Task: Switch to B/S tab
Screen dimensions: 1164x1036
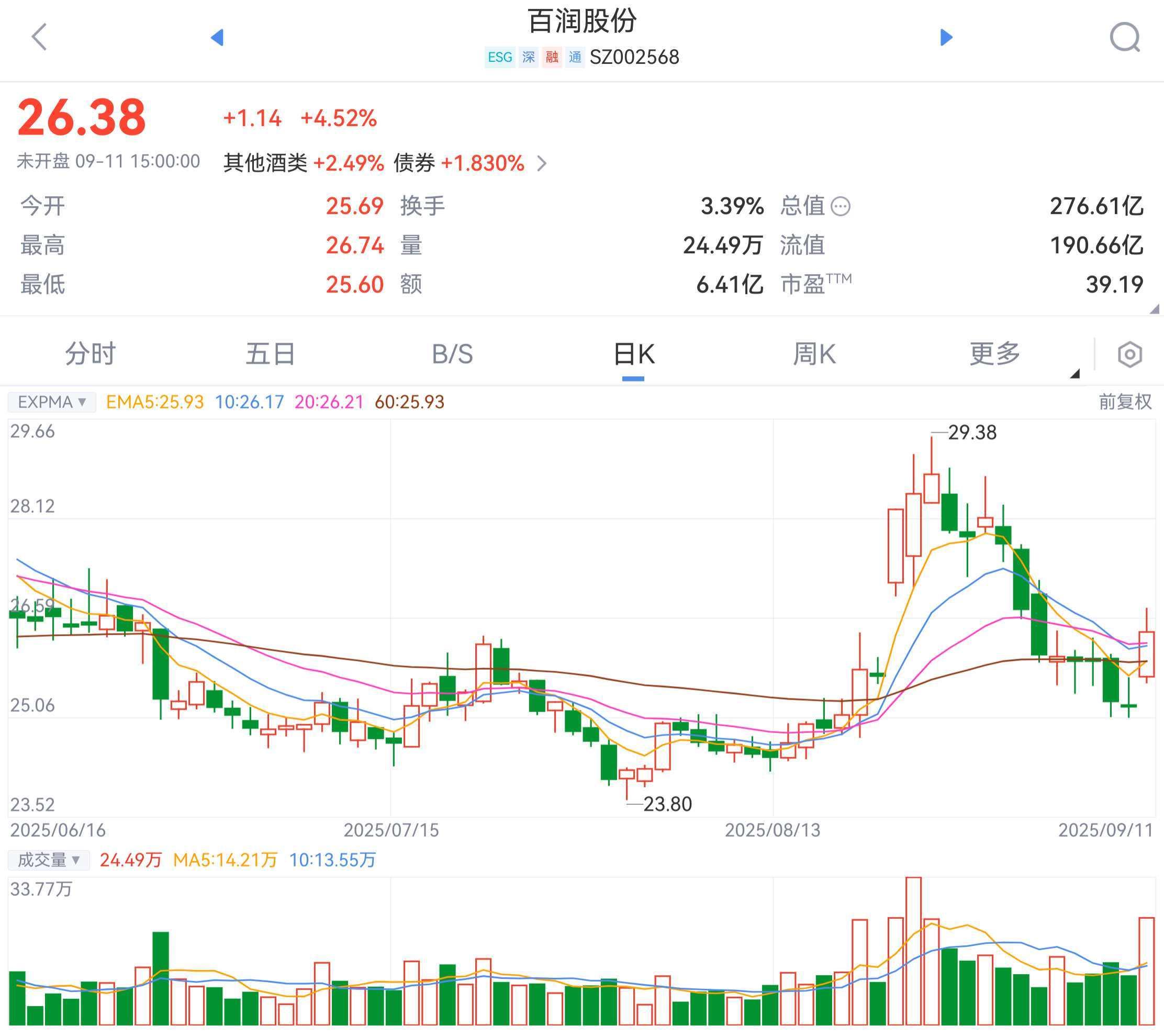Action: tap(452, 354)
